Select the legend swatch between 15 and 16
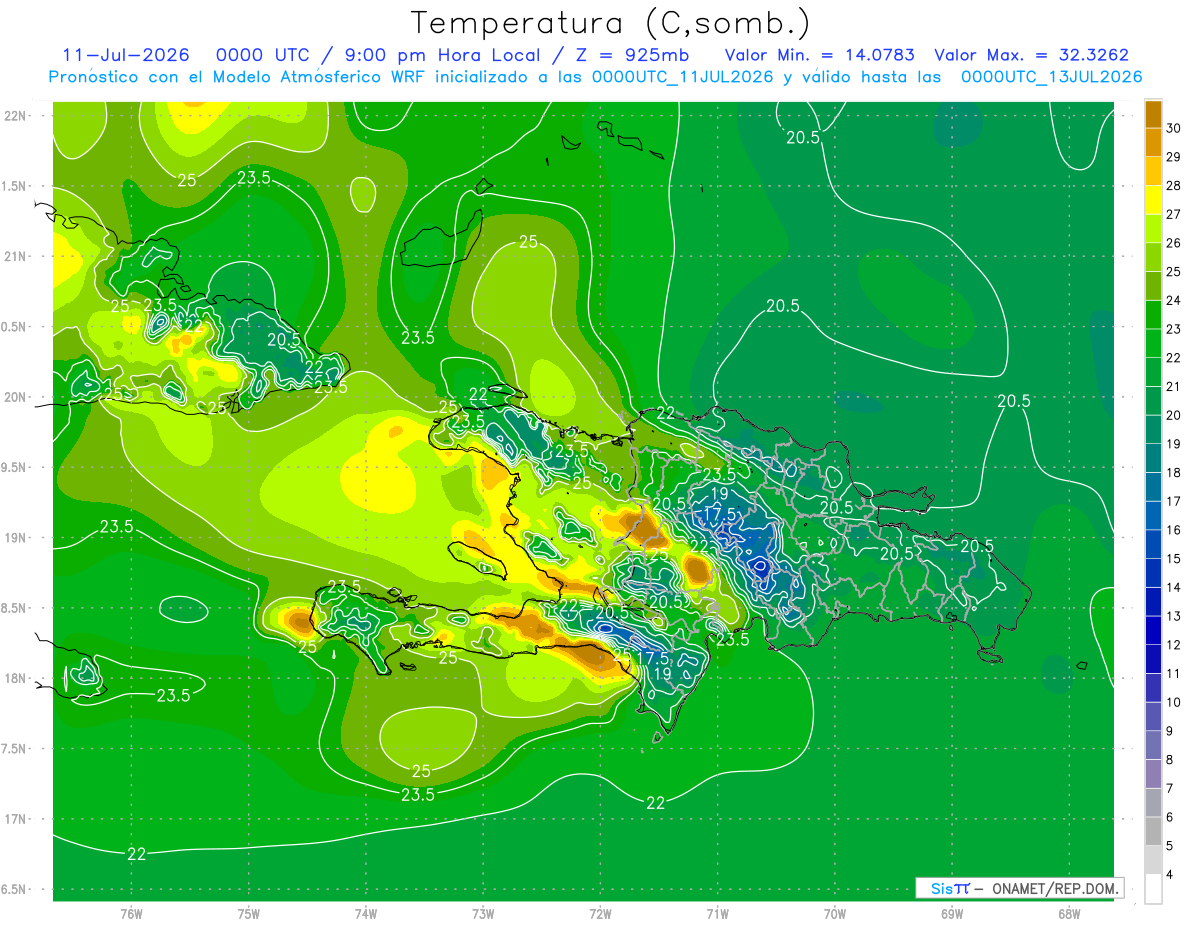The image size is (1200, 927). point(1153,545)
